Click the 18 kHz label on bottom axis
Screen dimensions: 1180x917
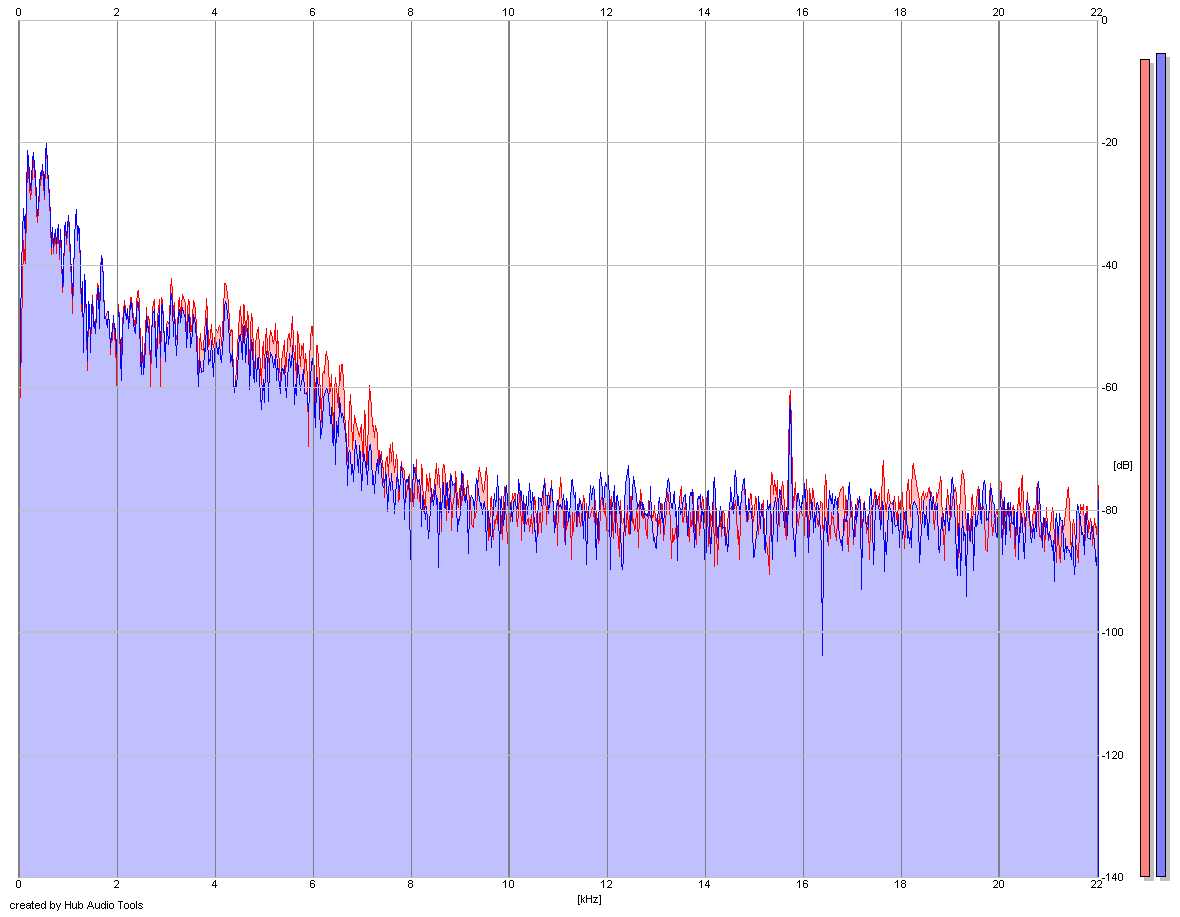[x=900, y=885]
